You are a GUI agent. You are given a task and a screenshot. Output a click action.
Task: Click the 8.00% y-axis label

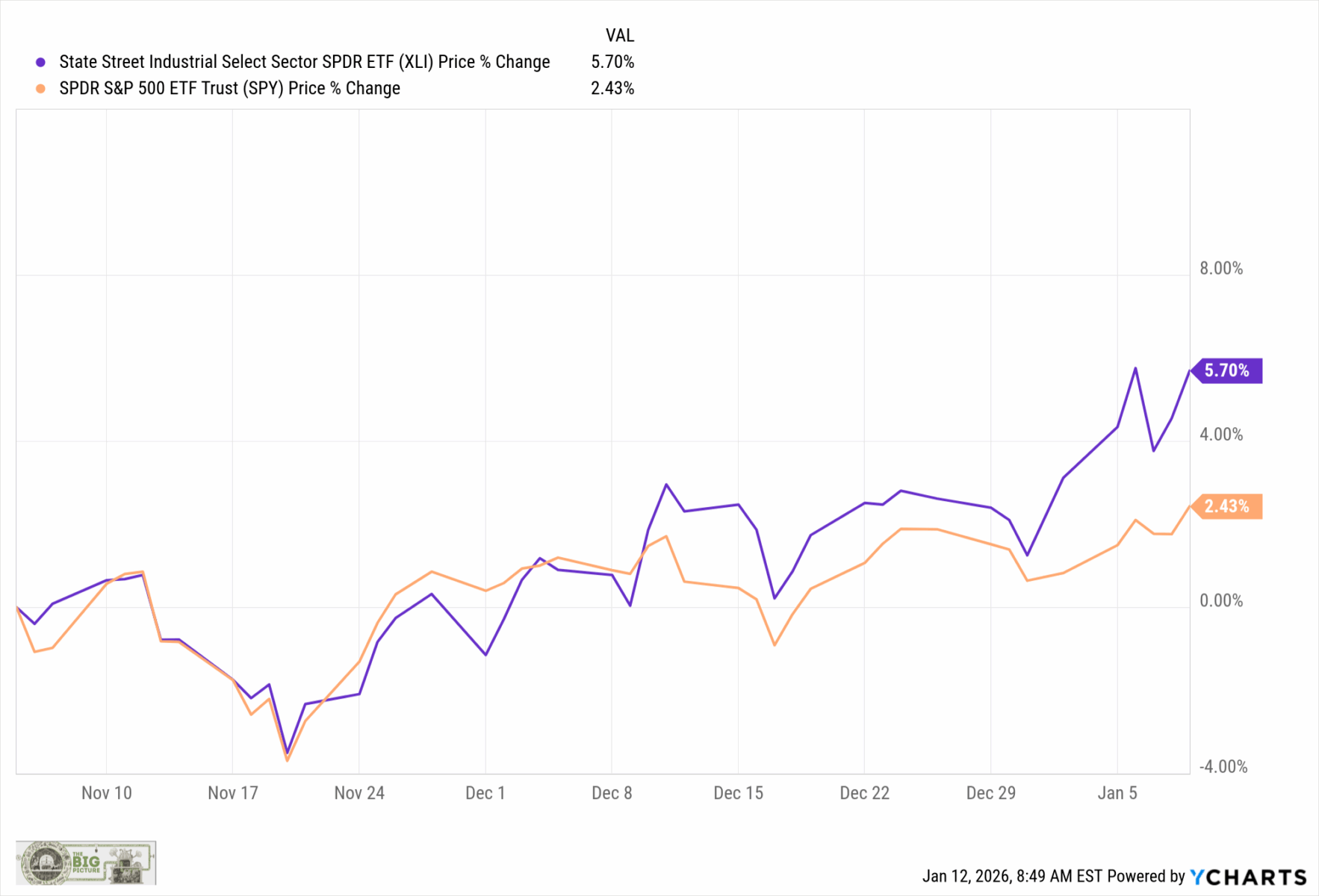(1221, 269)
